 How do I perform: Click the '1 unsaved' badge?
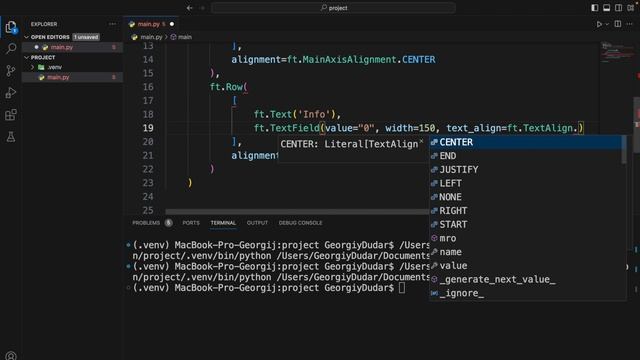coord(86,37)
